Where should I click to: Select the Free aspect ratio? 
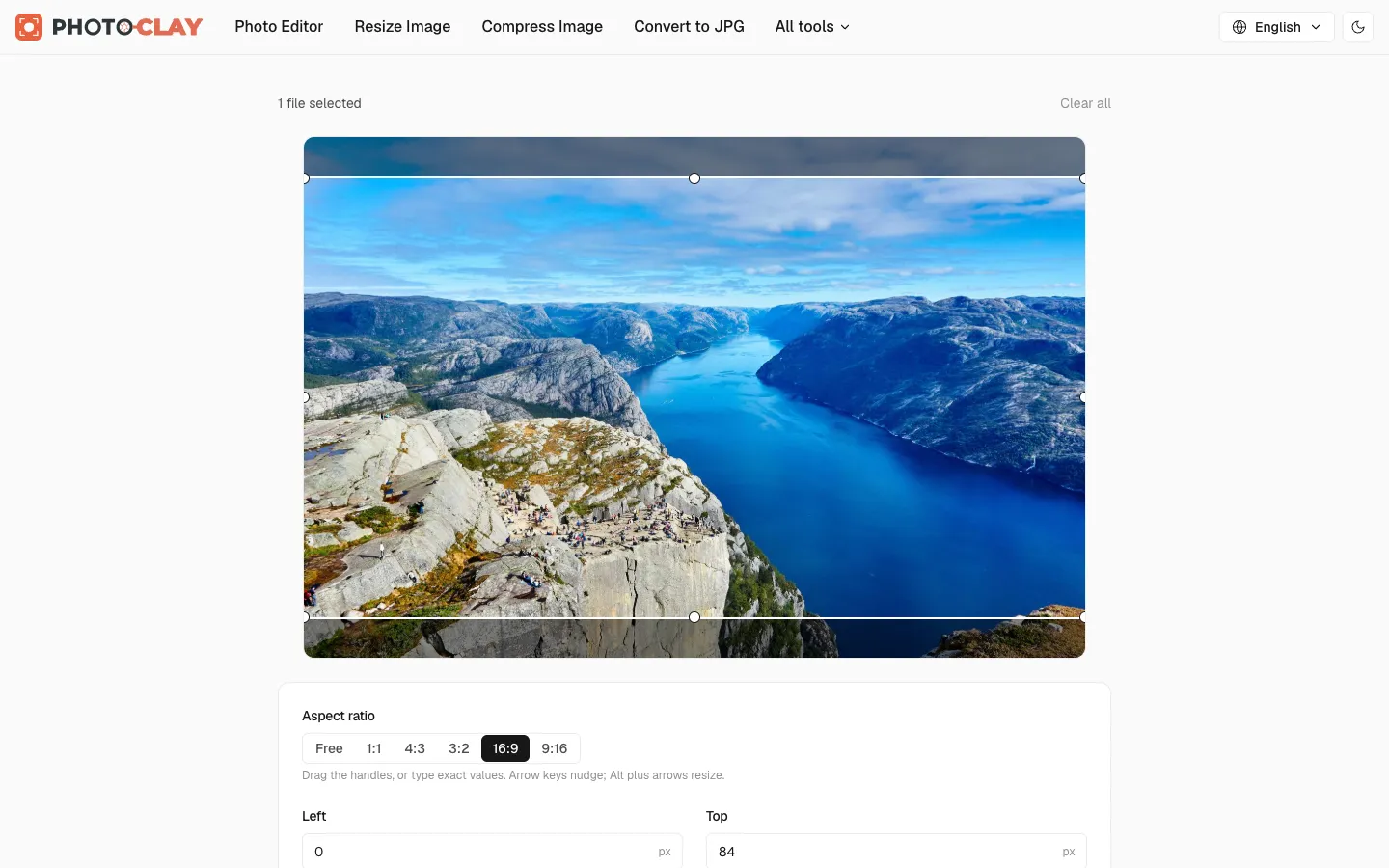click(x=329, y=748)
